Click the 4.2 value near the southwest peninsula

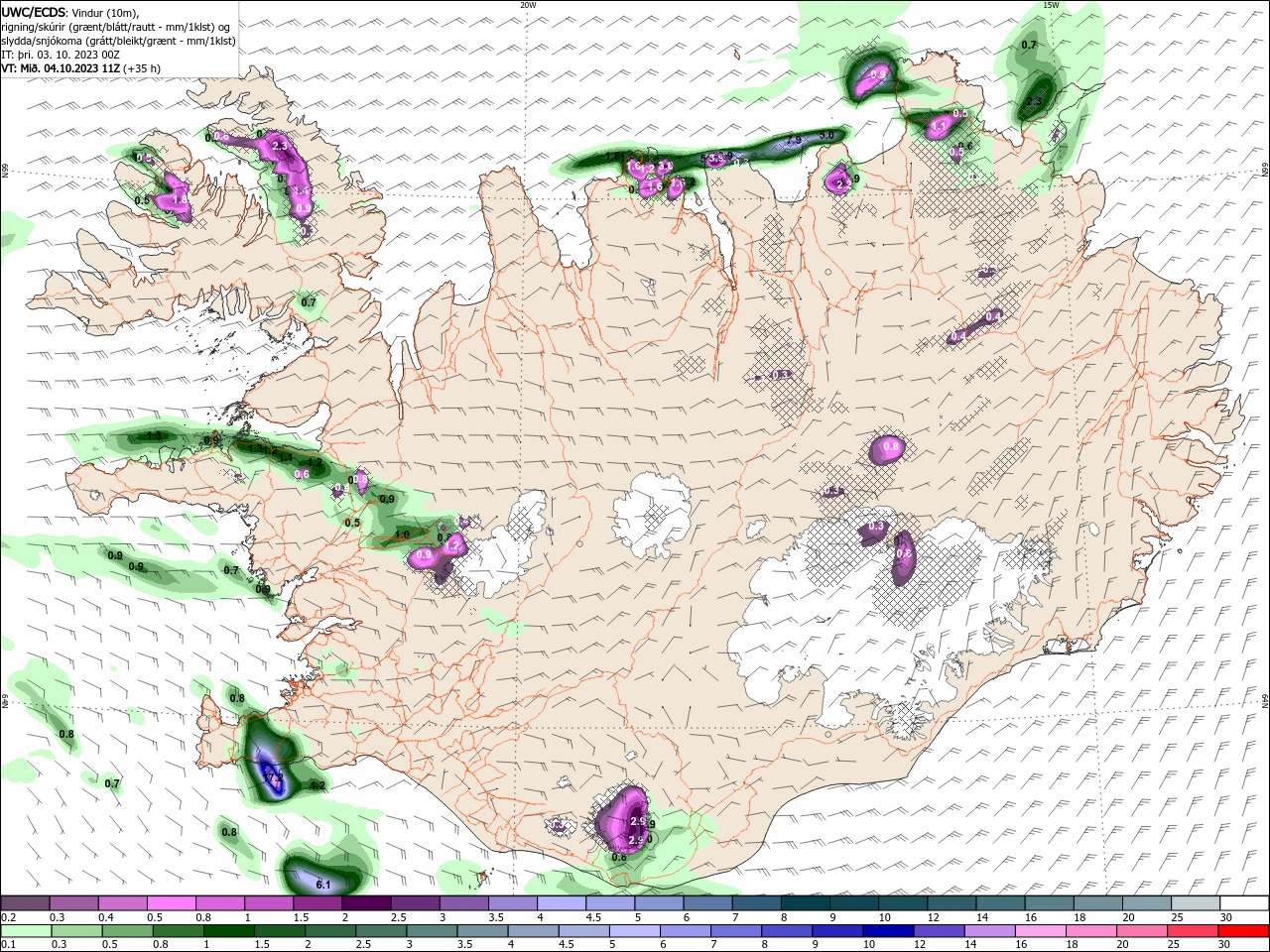[318, 785]
